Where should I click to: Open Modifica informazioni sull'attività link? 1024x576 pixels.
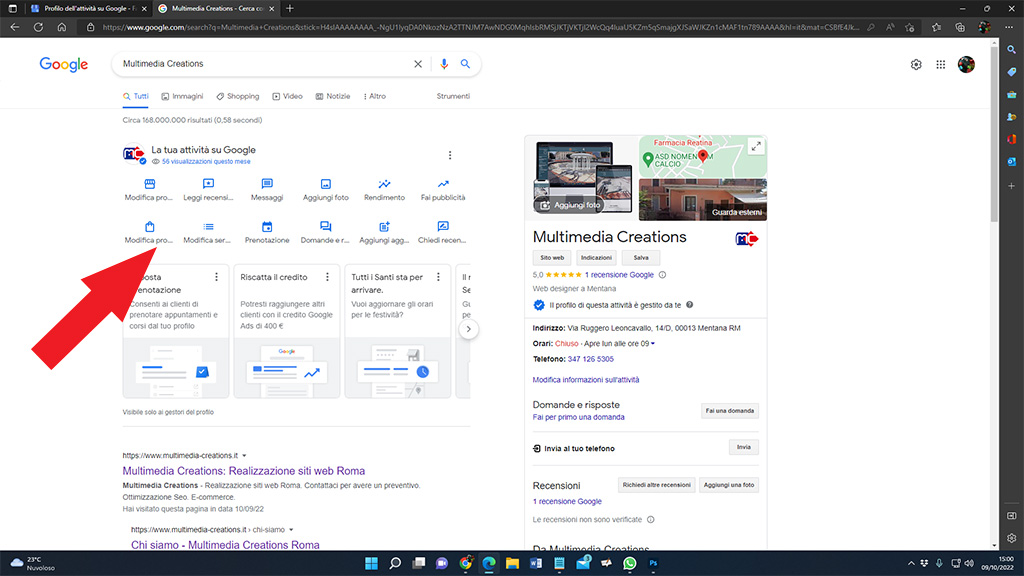tap(586, 379)
